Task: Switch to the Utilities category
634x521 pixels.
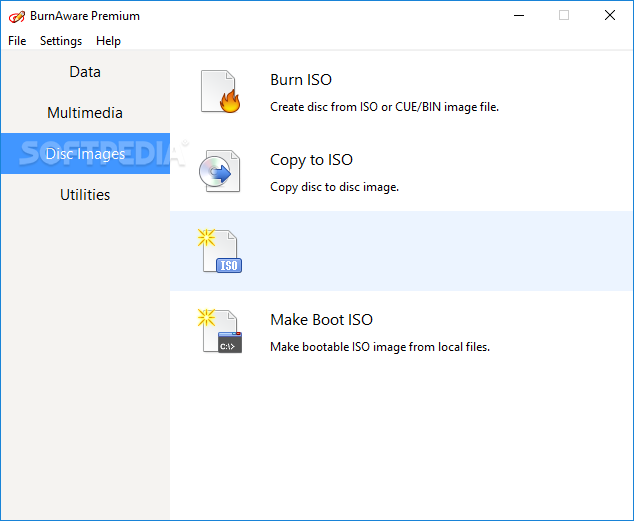Action: [85, 194]
